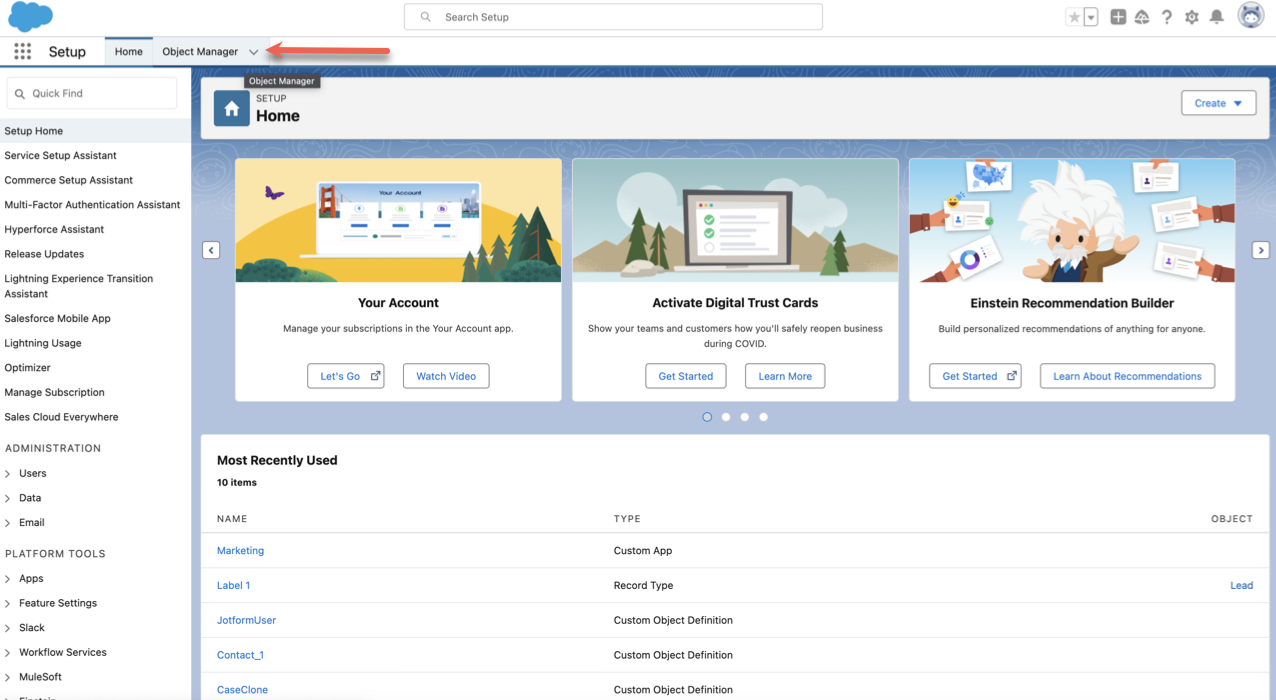This screenshot has width=1276, height=700.
Task: Open the Setup gear icon
Action: pos(1191,17)
